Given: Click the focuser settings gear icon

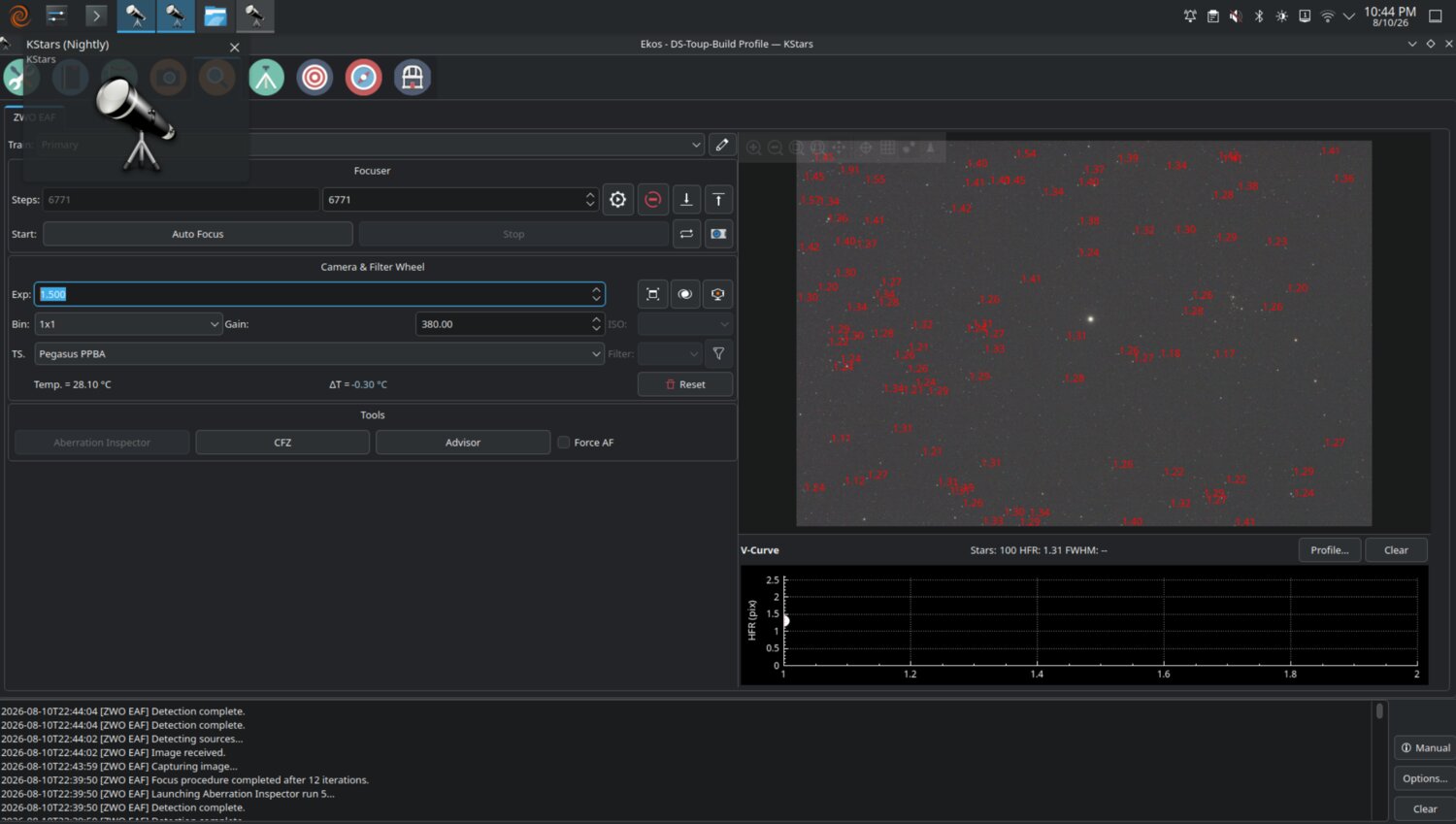Looking at the screenshot, I should [x=617, y=200].
